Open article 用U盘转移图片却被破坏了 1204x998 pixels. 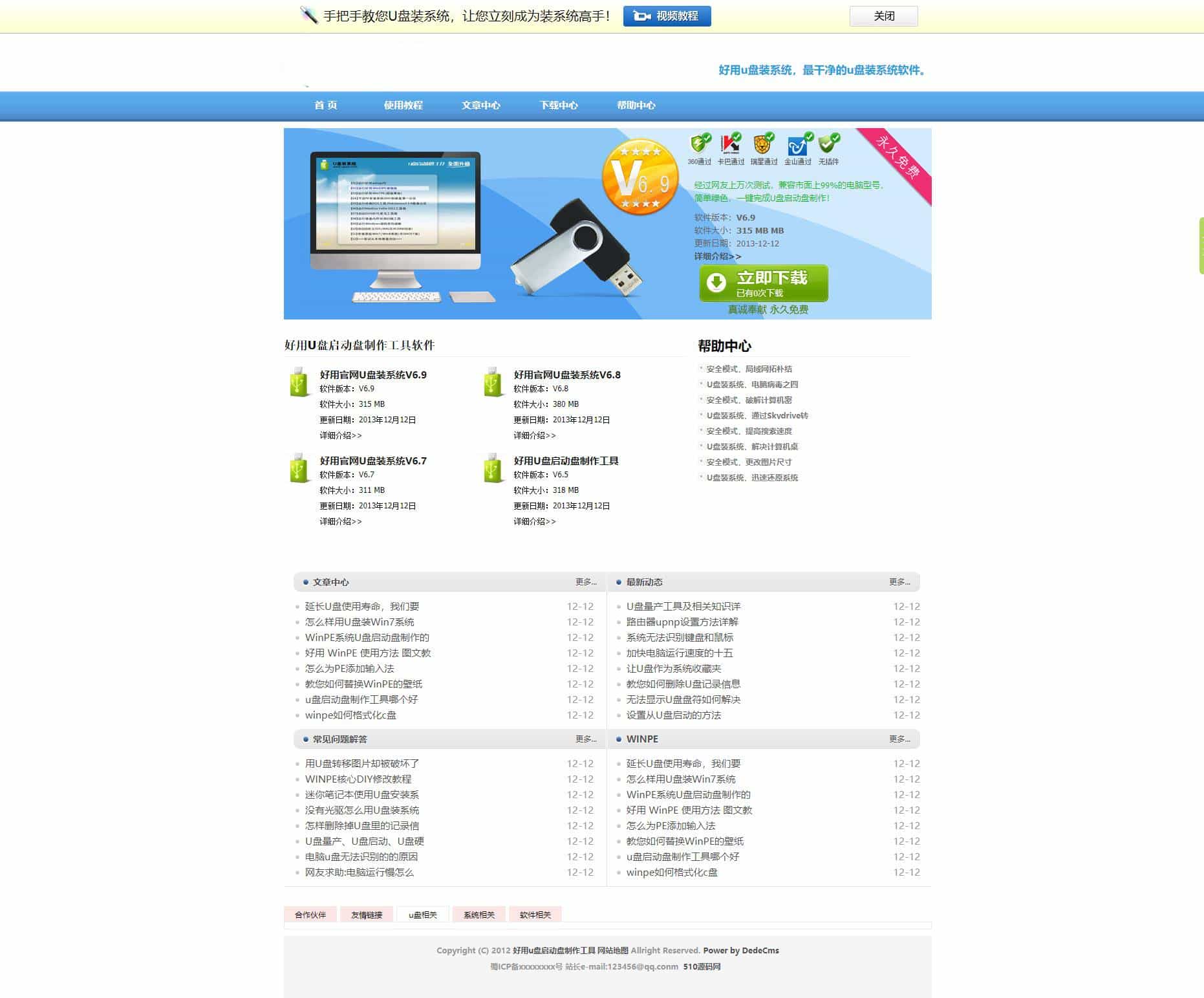pos(362,763)
